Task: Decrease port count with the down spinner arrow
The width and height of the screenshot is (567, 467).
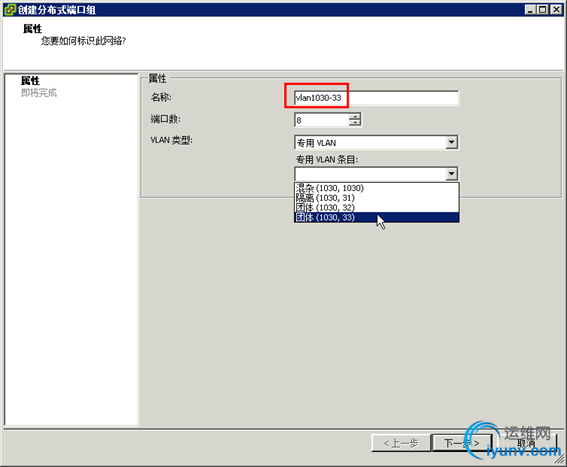Action: [355, 123]
